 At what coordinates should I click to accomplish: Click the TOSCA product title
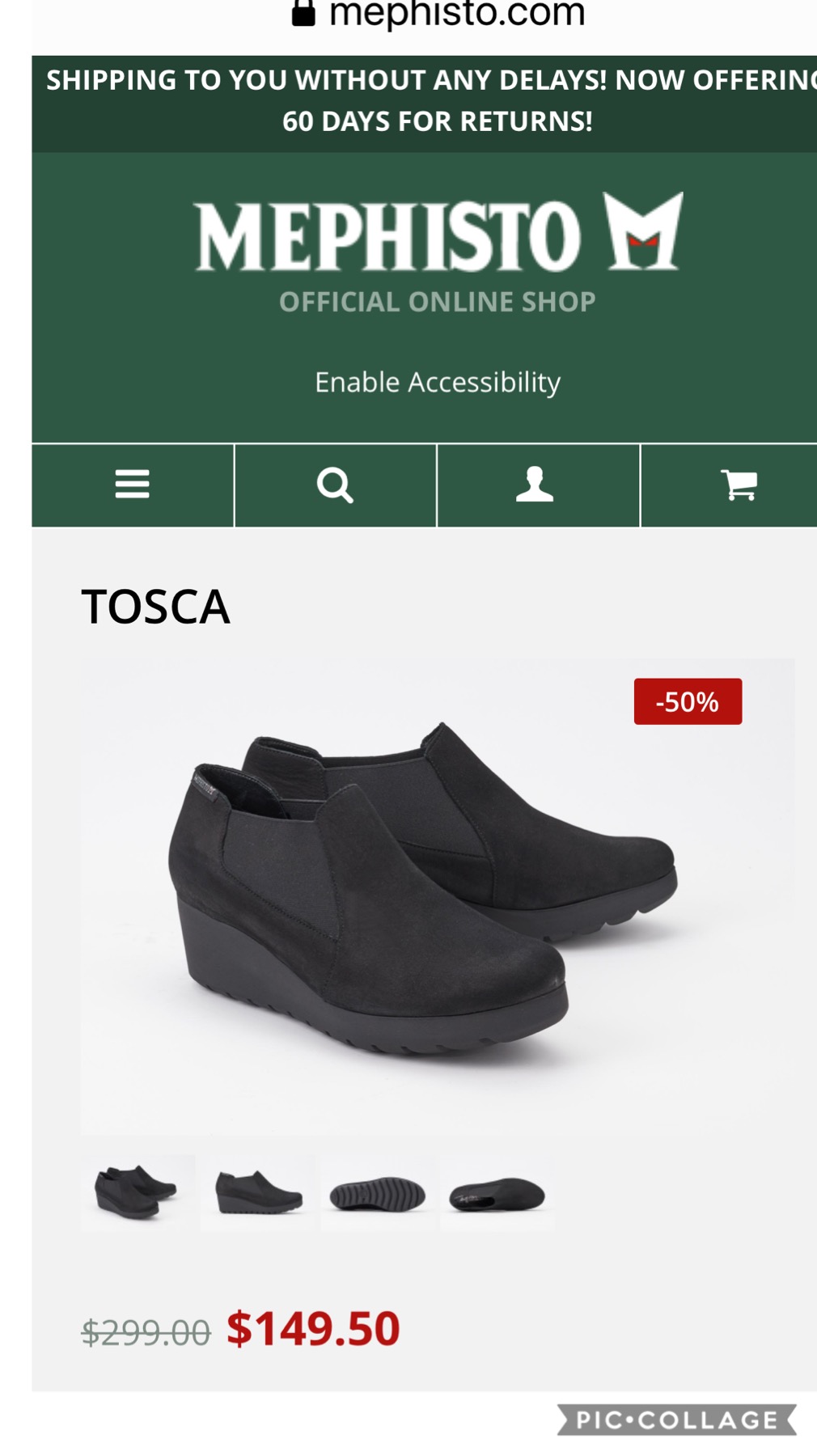click(155, 607)
